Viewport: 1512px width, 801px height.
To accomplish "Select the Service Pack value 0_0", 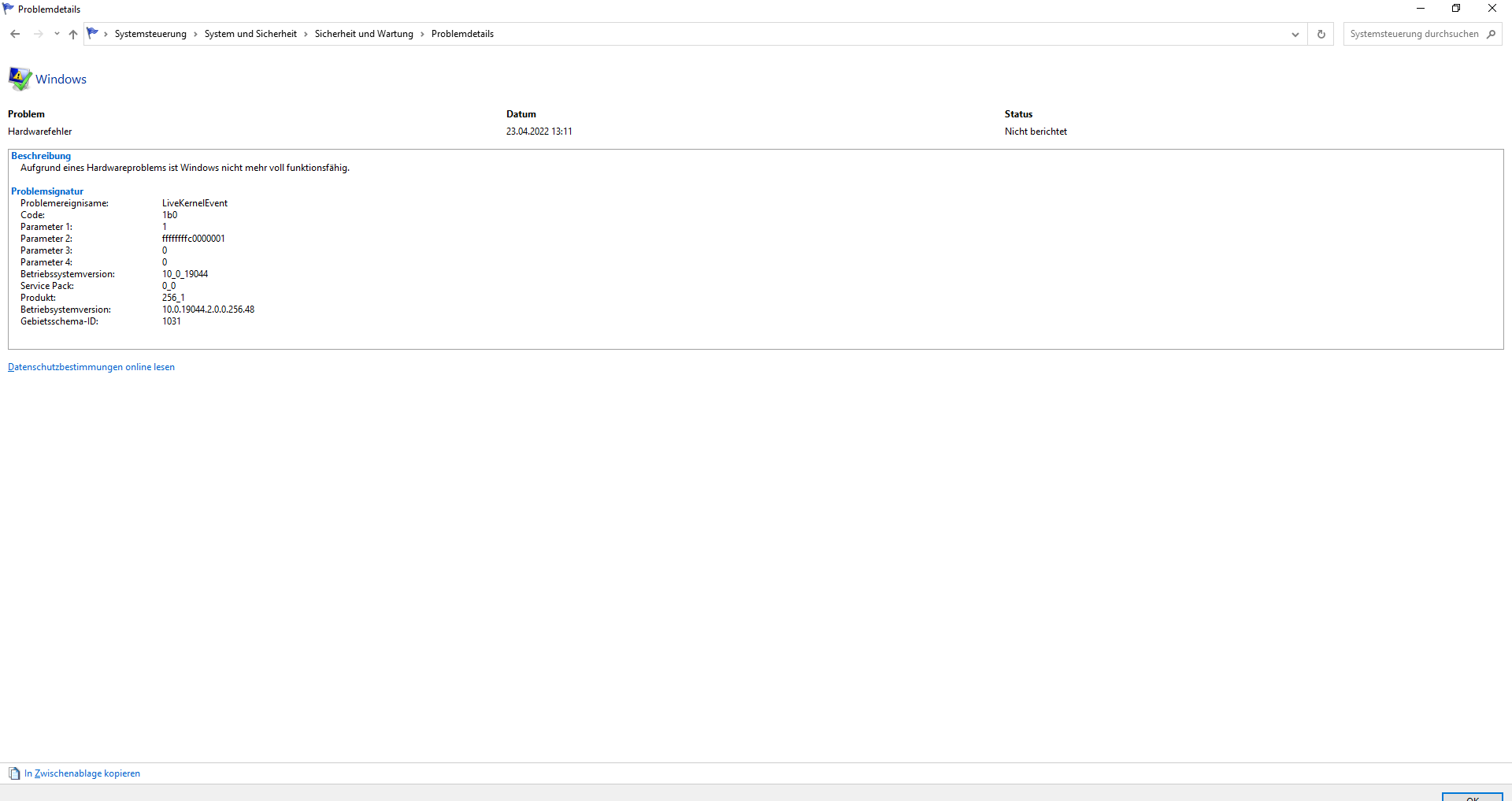I will [x=169, y=286].
